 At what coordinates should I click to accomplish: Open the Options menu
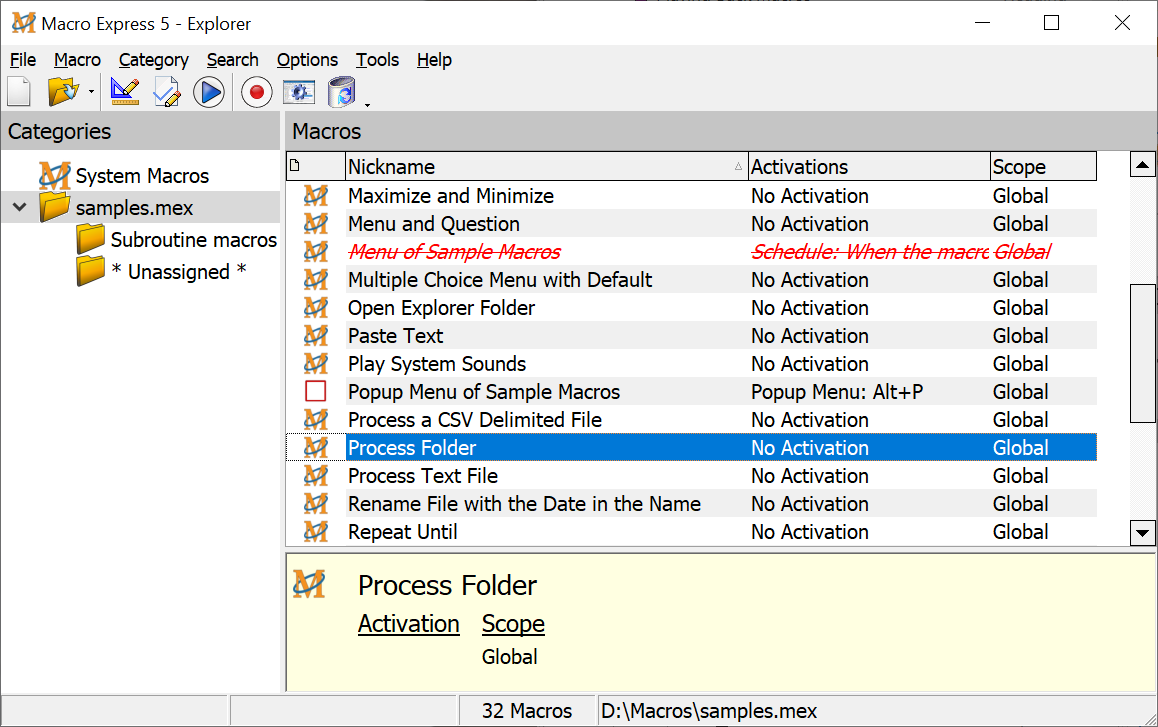point(306,60)
